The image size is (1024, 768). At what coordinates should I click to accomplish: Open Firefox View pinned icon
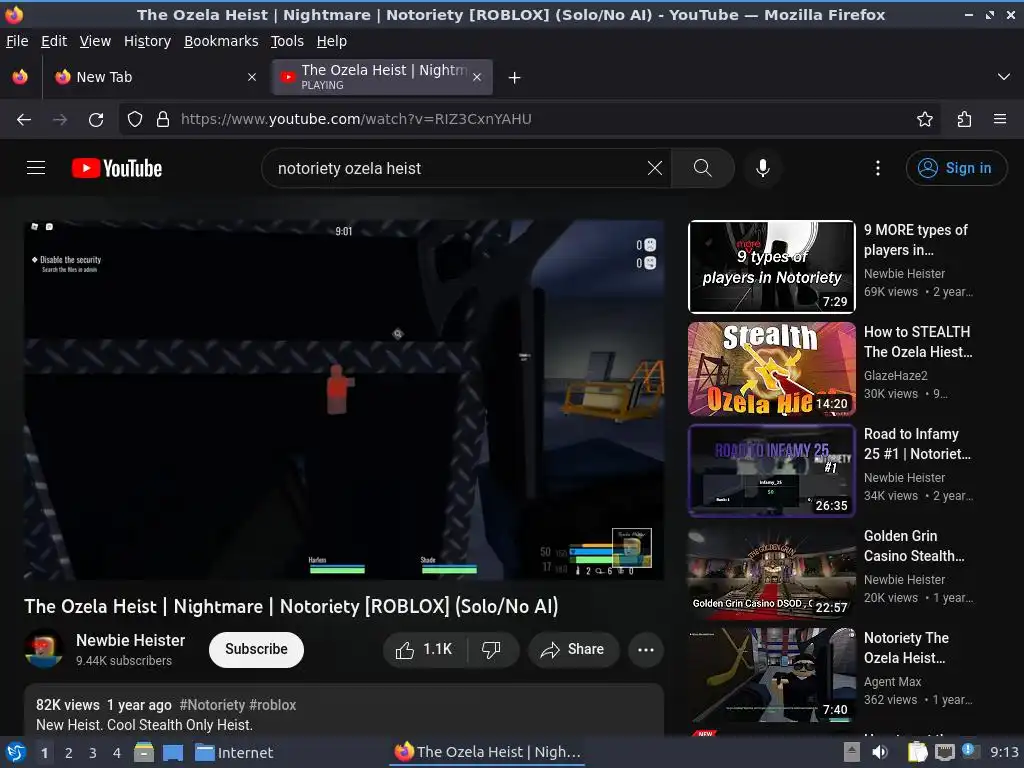coord(20,77)
